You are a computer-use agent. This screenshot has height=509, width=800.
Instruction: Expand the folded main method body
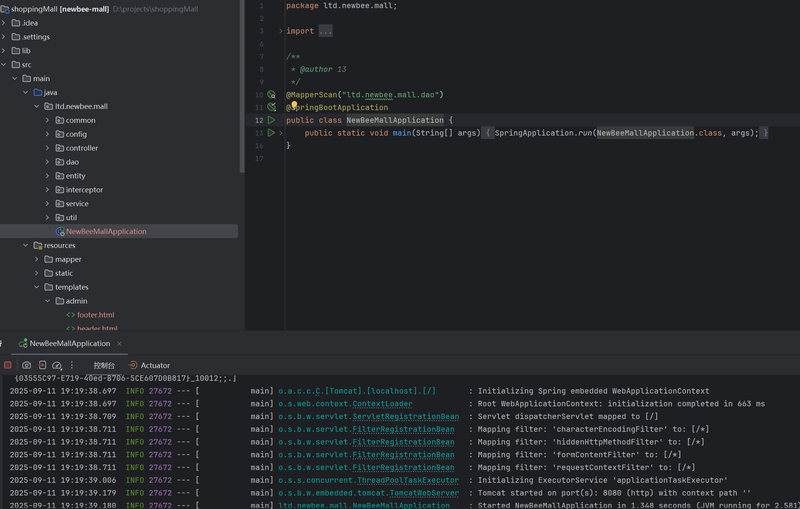281,133
